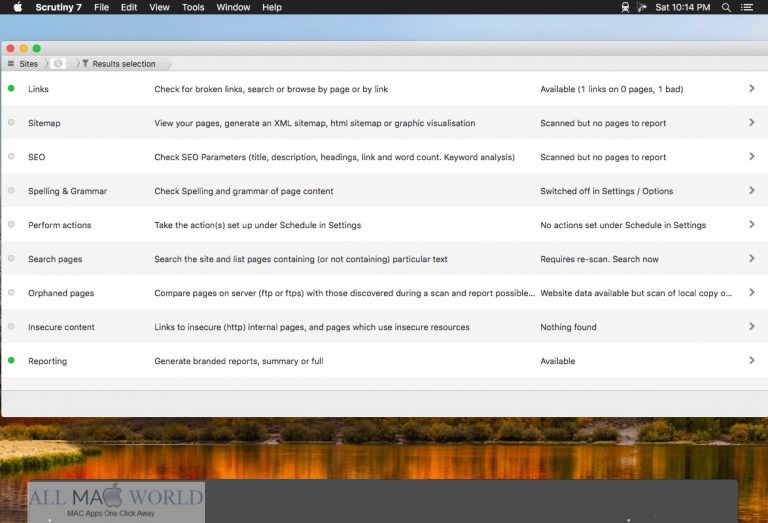
Task: Click Sitemap's 'Scanned but no pages to report'
Action: (603, 123)
